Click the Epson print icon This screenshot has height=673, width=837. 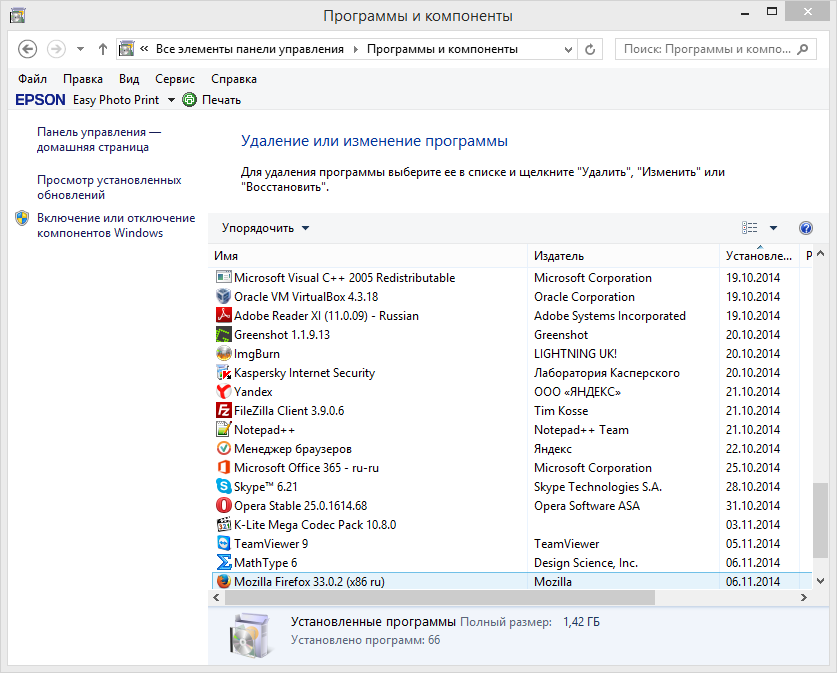tap(189, 100)
